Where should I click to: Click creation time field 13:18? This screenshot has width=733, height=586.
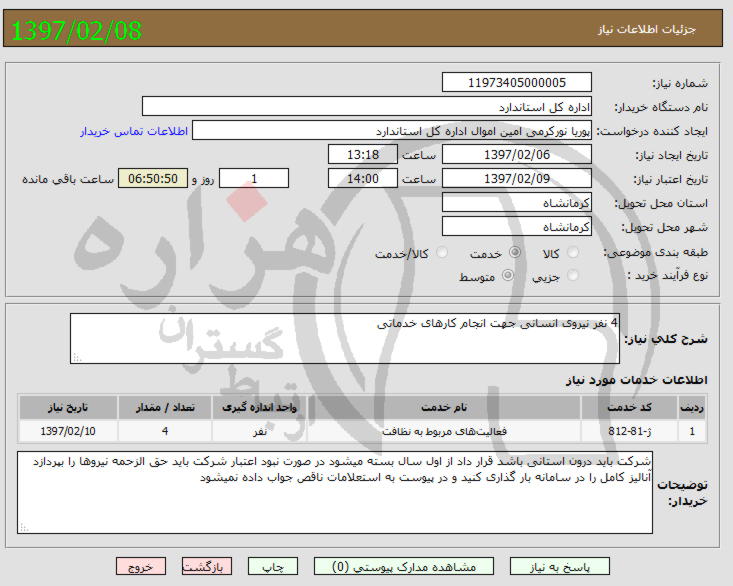click(x=363, y=154)
